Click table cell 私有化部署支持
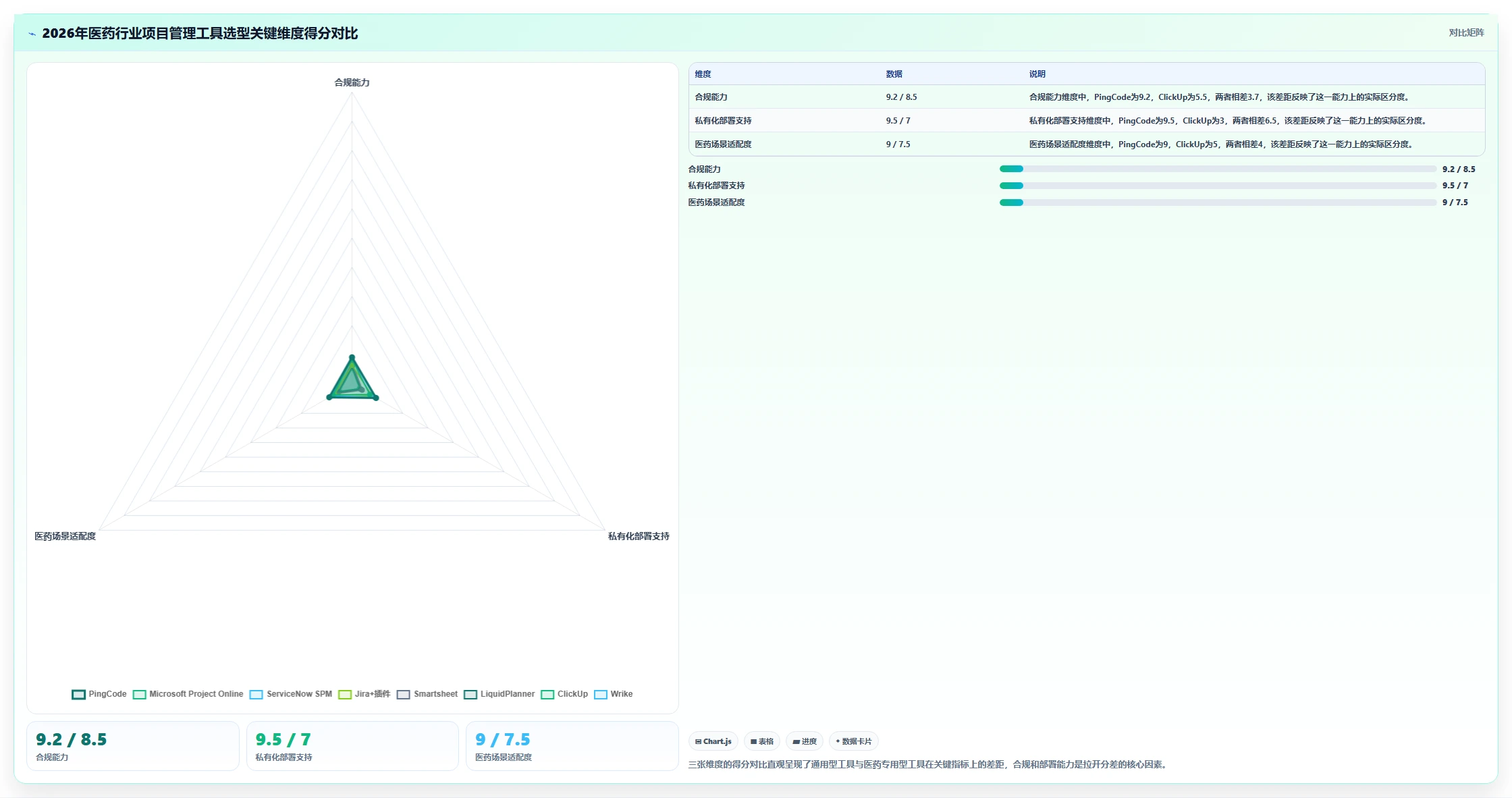The image size is (1512, 798). pyautogui.click(x=723, y=121)
